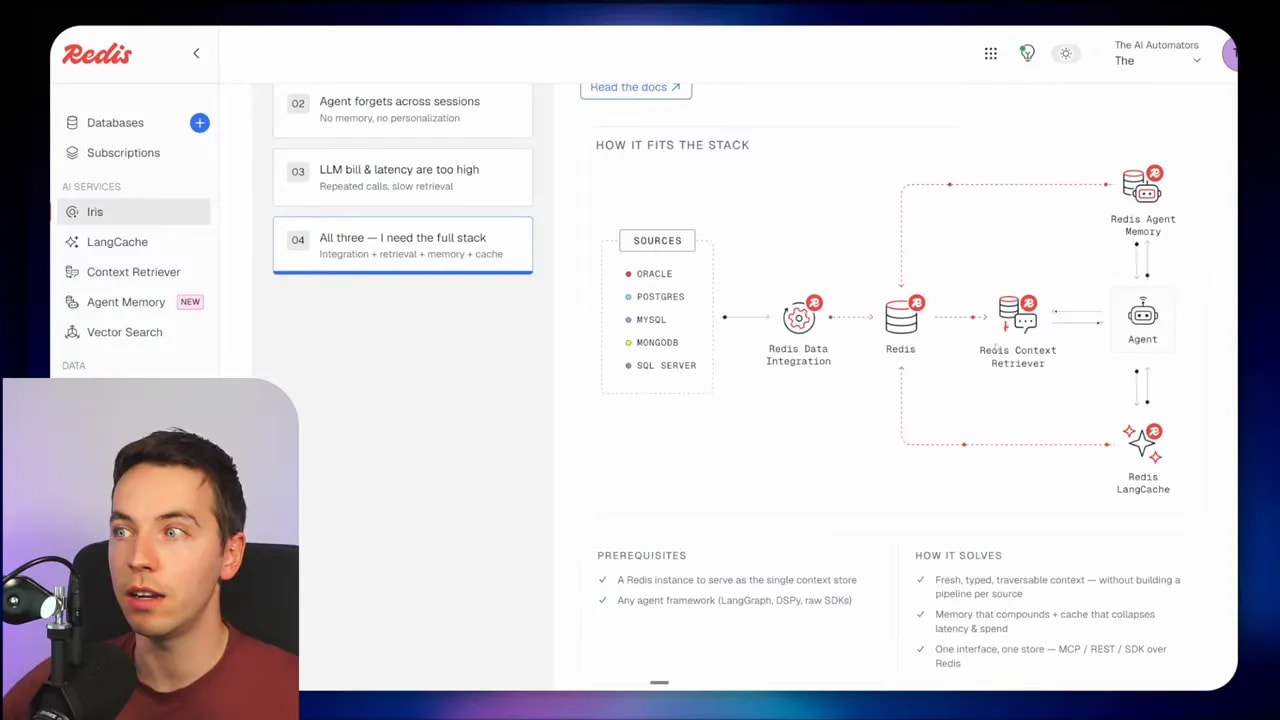Click ORACLE in the sources list
Viewport: 1280px width, 720px height.
pyautogui.click(x=654, y=274)
